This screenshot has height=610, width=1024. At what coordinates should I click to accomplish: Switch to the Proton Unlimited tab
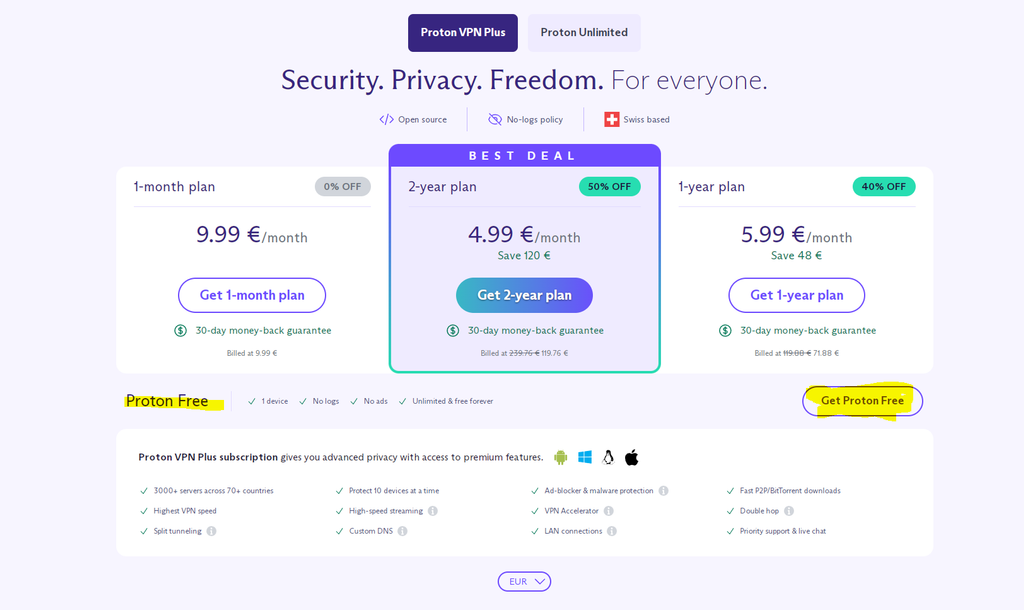pos(584,32)
